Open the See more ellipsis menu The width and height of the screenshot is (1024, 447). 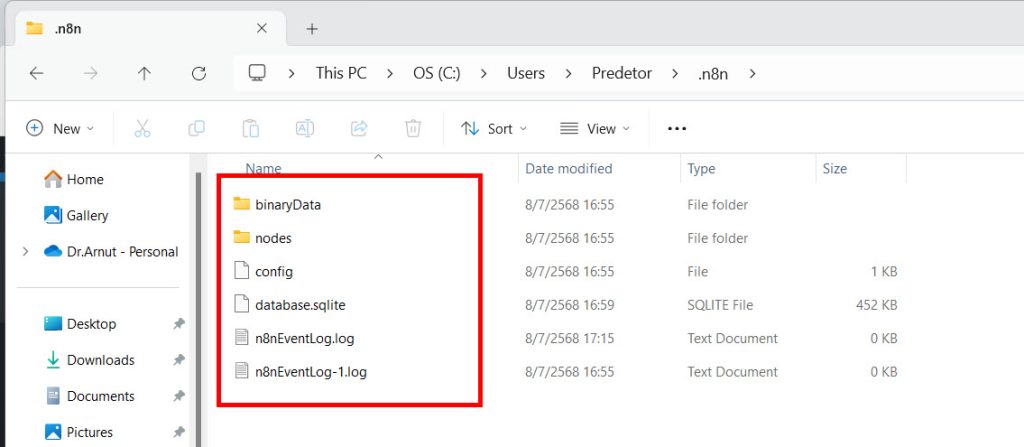pos(677,129)
